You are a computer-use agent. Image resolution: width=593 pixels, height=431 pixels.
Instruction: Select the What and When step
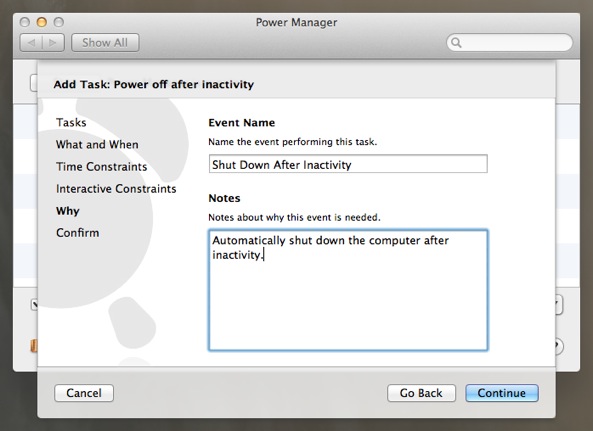(x=97, y=144)
